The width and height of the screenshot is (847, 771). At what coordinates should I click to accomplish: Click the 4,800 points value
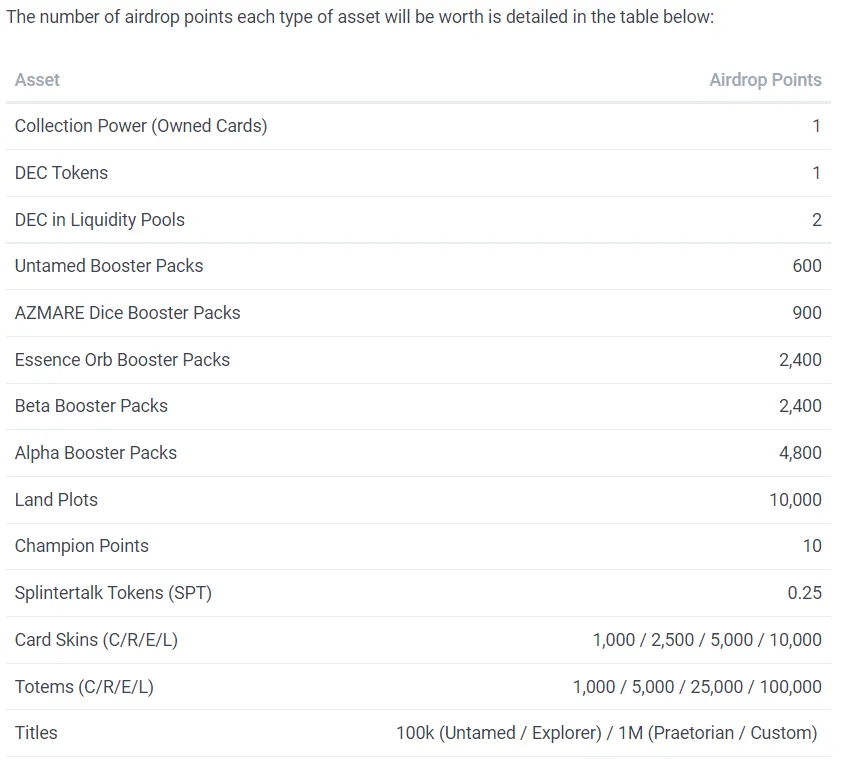coord(801,453)
